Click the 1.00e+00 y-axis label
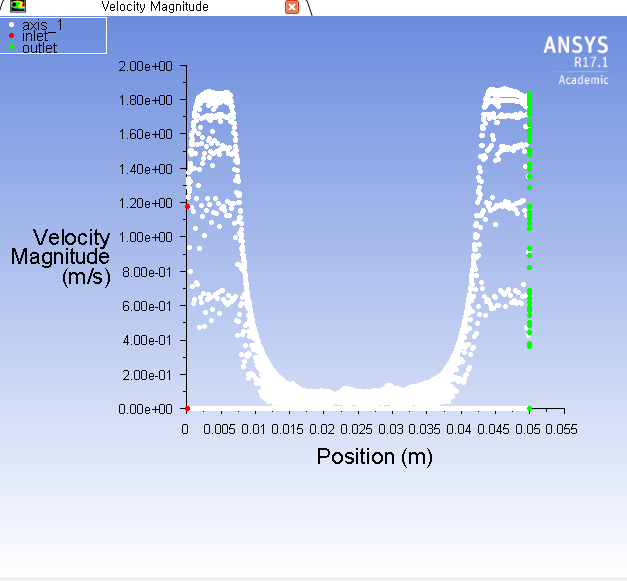627x581 pixels. (146, 238)
